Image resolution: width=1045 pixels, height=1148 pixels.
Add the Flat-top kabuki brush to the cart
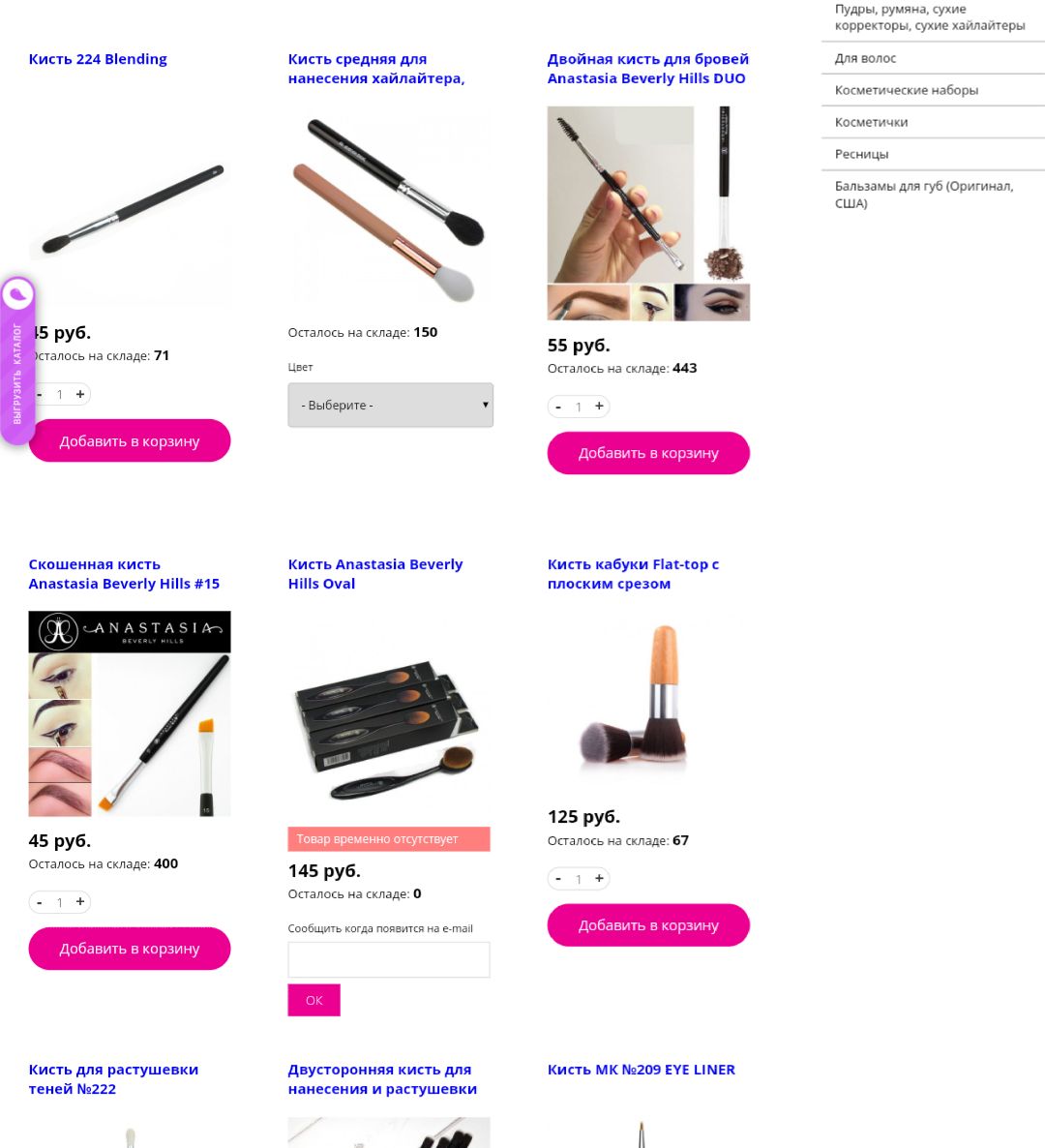coord(648,925)
